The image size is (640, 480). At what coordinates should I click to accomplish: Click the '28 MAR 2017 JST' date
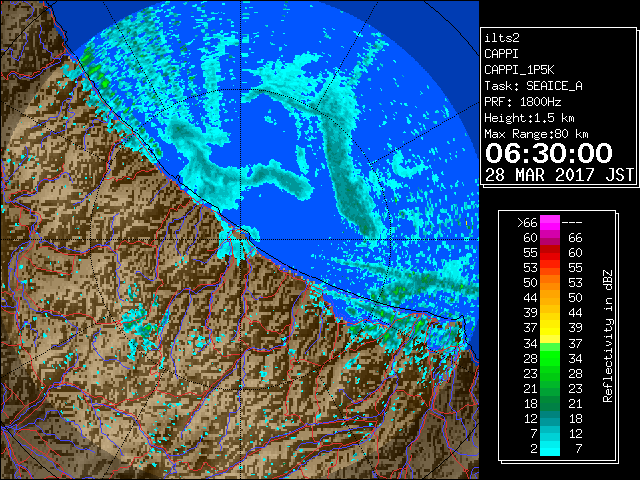coord(560,175)
